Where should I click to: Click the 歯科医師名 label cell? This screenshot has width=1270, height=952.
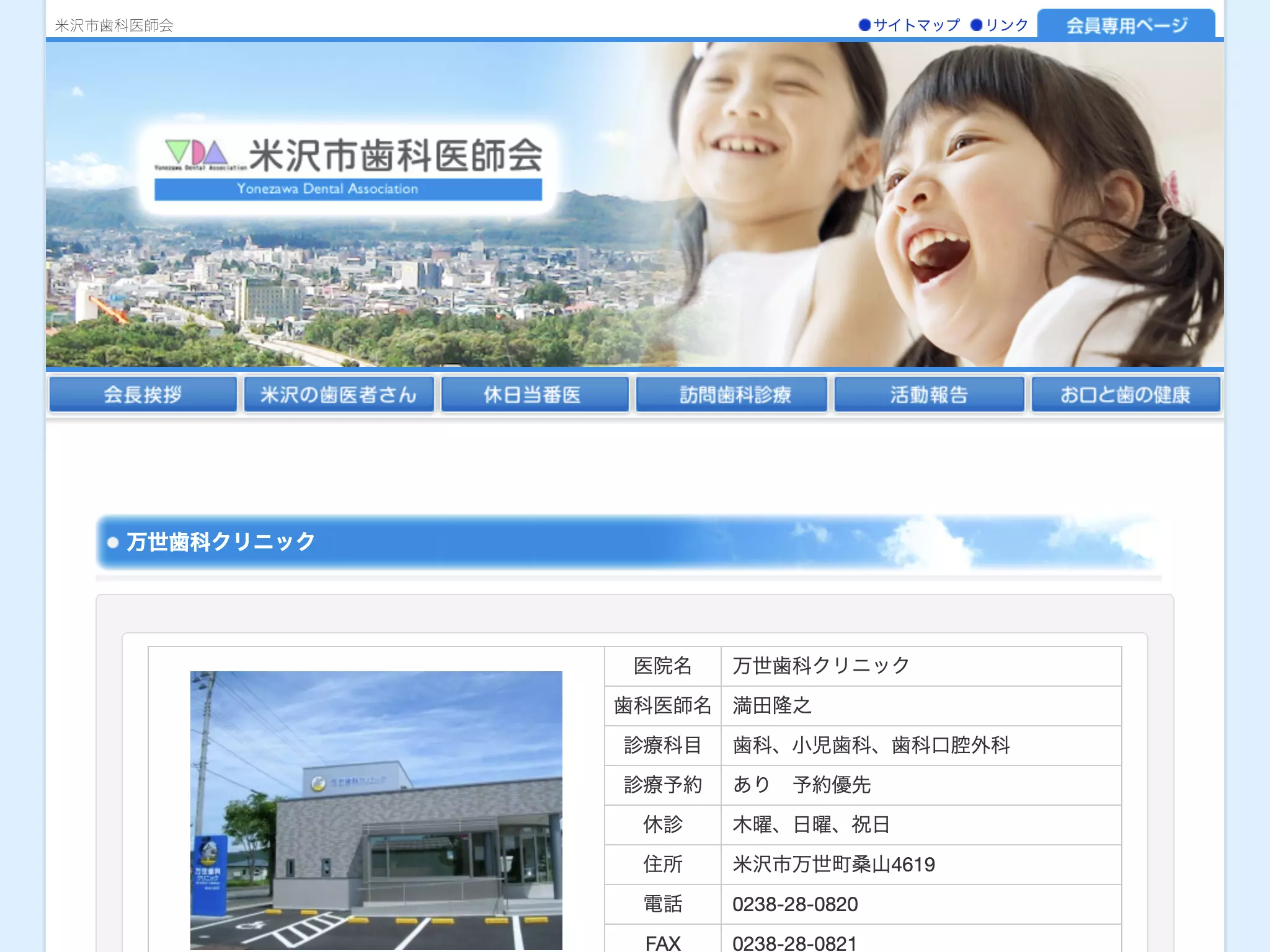[663, 705]
